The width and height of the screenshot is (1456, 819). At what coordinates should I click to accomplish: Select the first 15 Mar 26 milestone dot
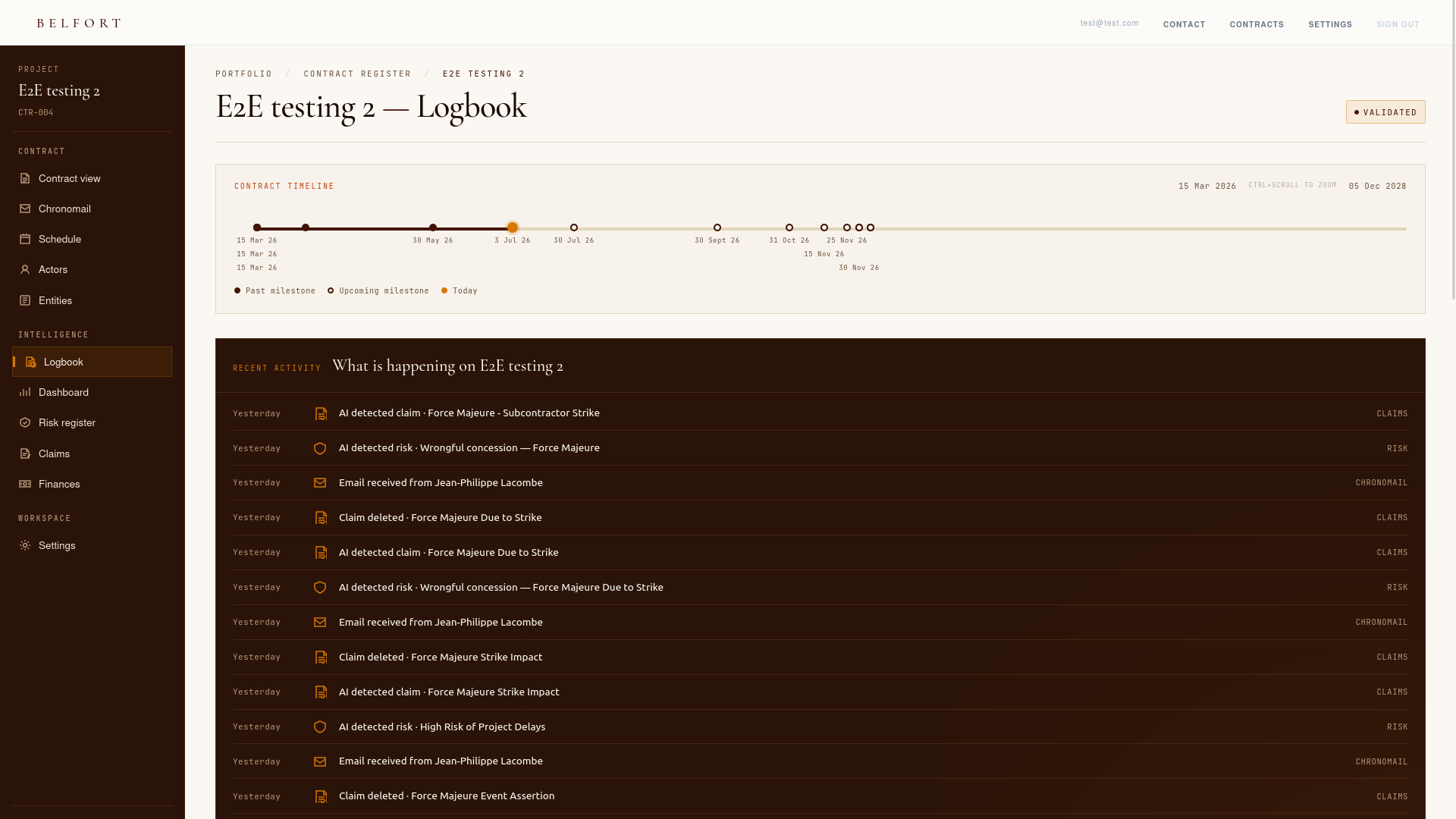(257, 227)
